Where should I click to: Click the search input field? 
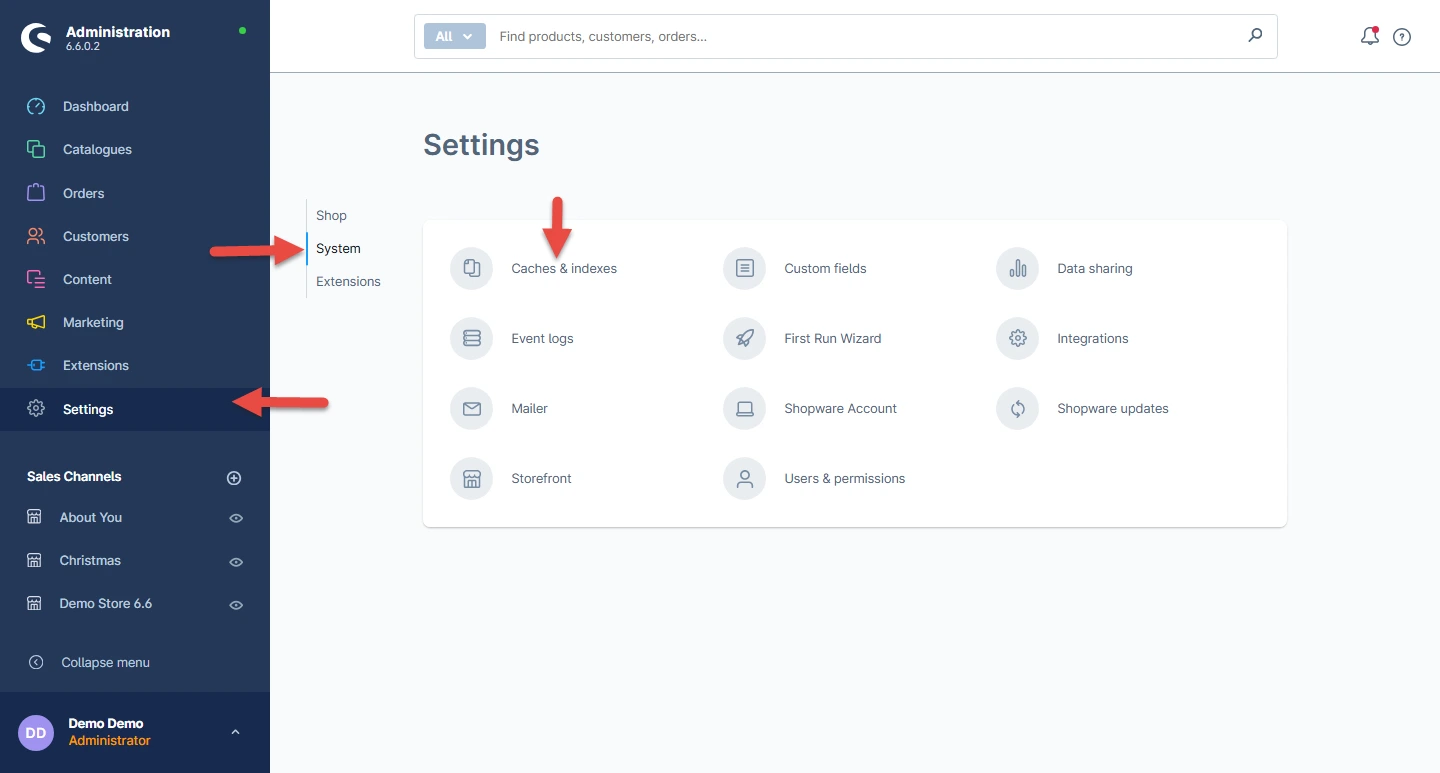(860, 36)
